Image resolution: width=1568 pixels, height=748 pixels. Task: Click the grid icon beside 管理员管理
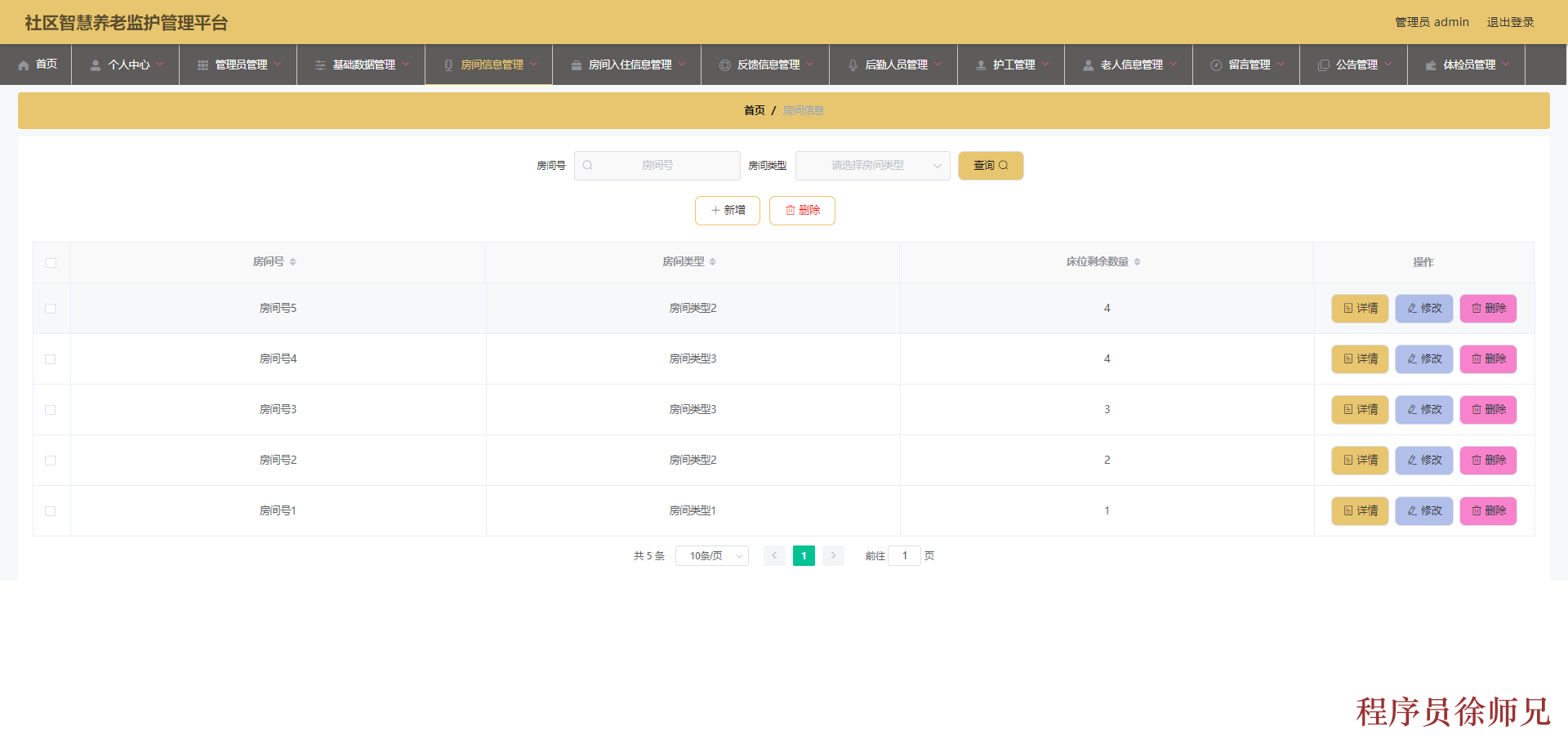click(203, 65)
